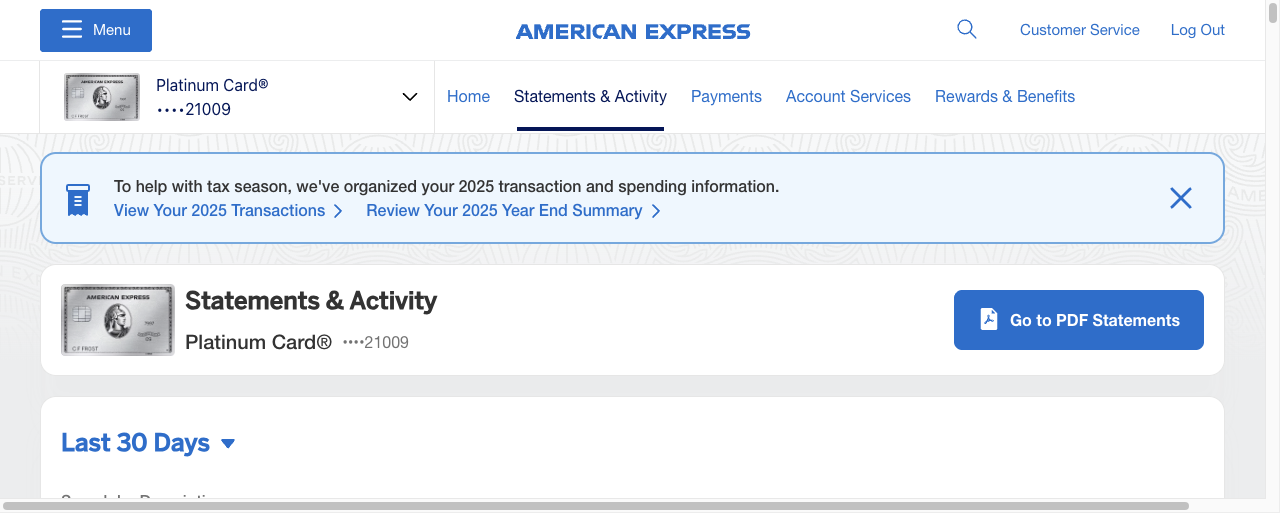Click the large Platinum Card thumbnail
Screen dimensions: 1280x513
point(118,320)
